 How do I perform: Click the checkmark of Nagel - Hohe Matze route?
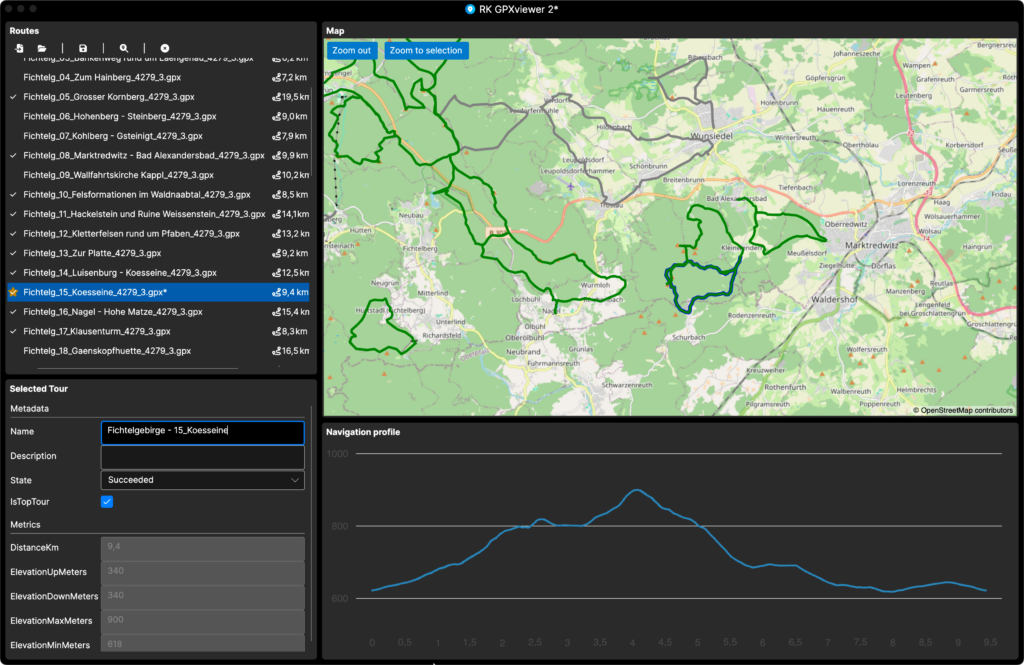(x=13, y=312)
